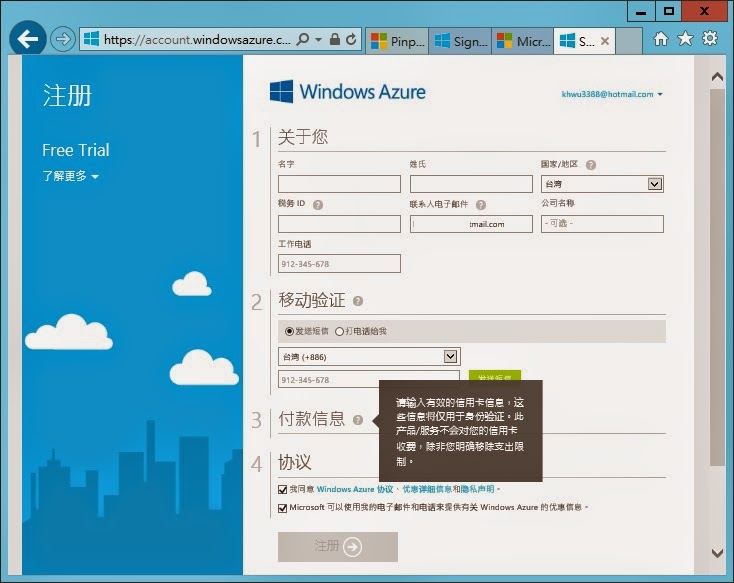Image resolution: width=734 pixels, height=583 pixels.
Task: Refresh the page with reload icon
Action: pyautogui.click(x=351, y=39)
